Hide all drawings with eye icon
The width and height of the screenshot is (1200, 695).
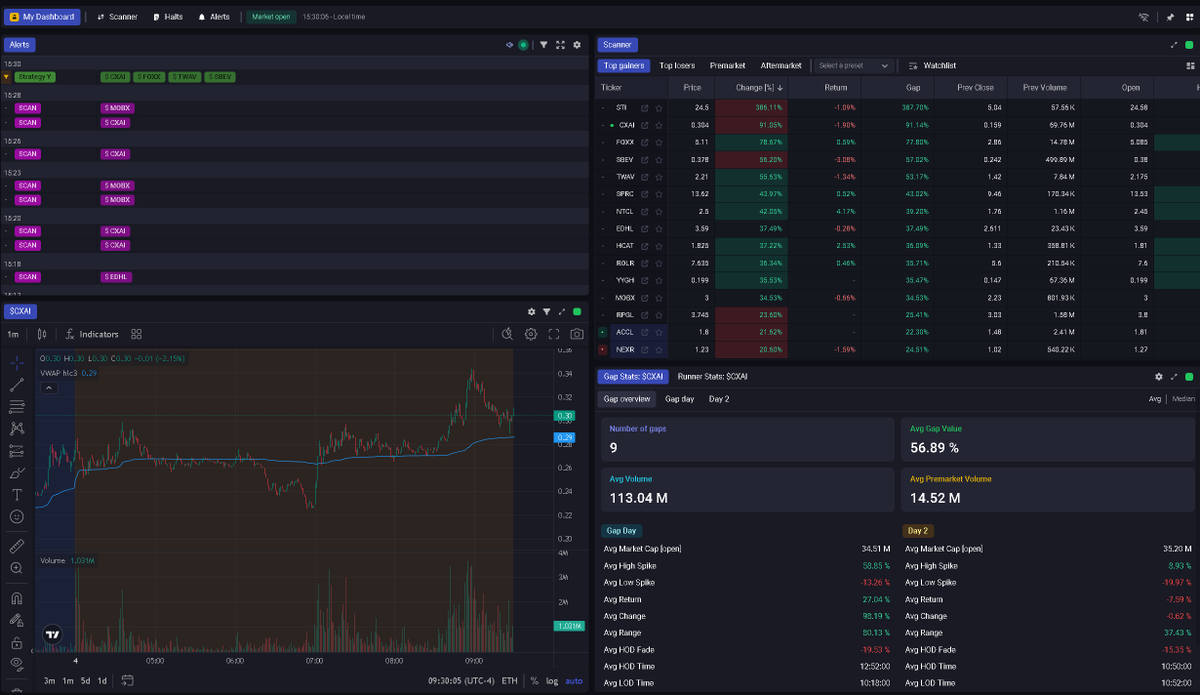pyautogui.click(x=17, y=663)
